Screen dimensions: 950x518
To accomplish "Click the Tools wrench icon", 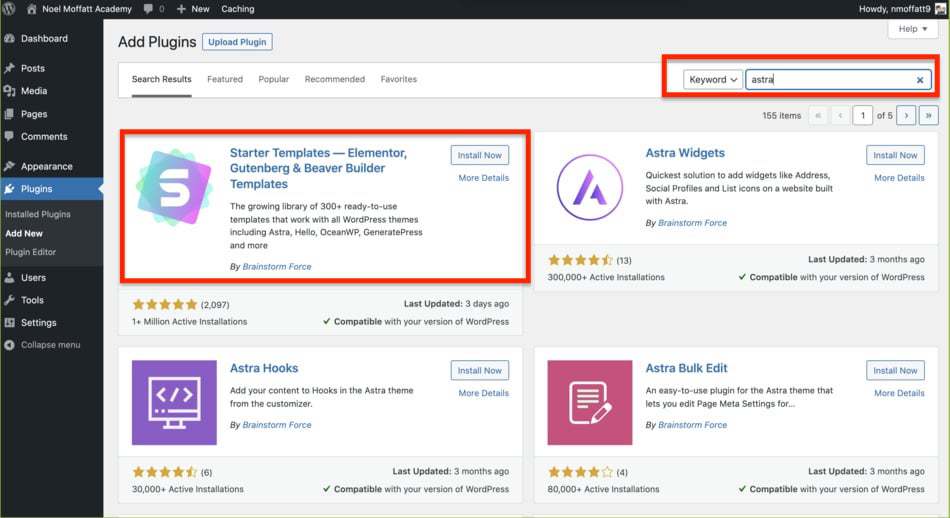I will pos(9,300).
